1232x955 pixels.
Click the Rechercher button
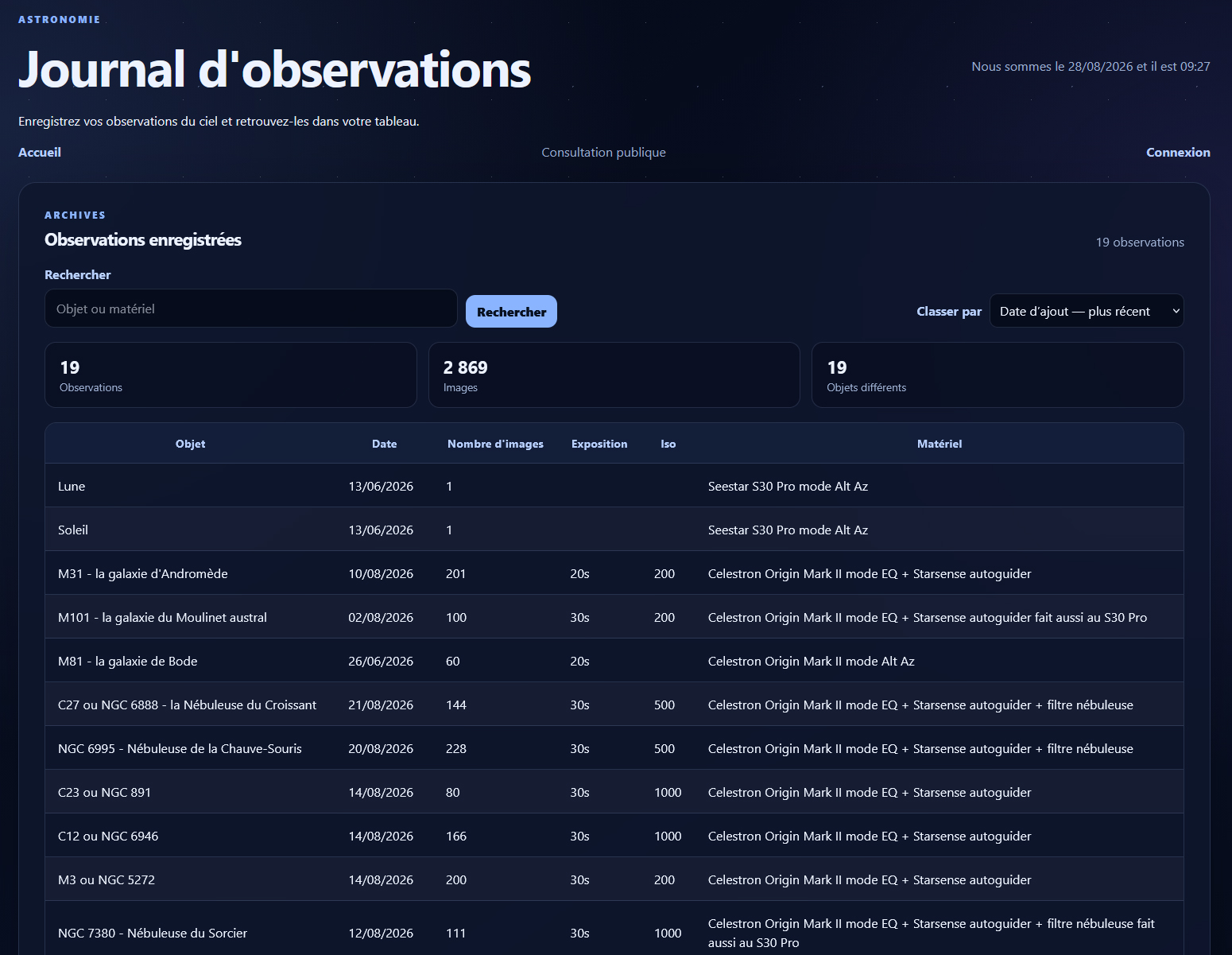click(x=511, y=312)
